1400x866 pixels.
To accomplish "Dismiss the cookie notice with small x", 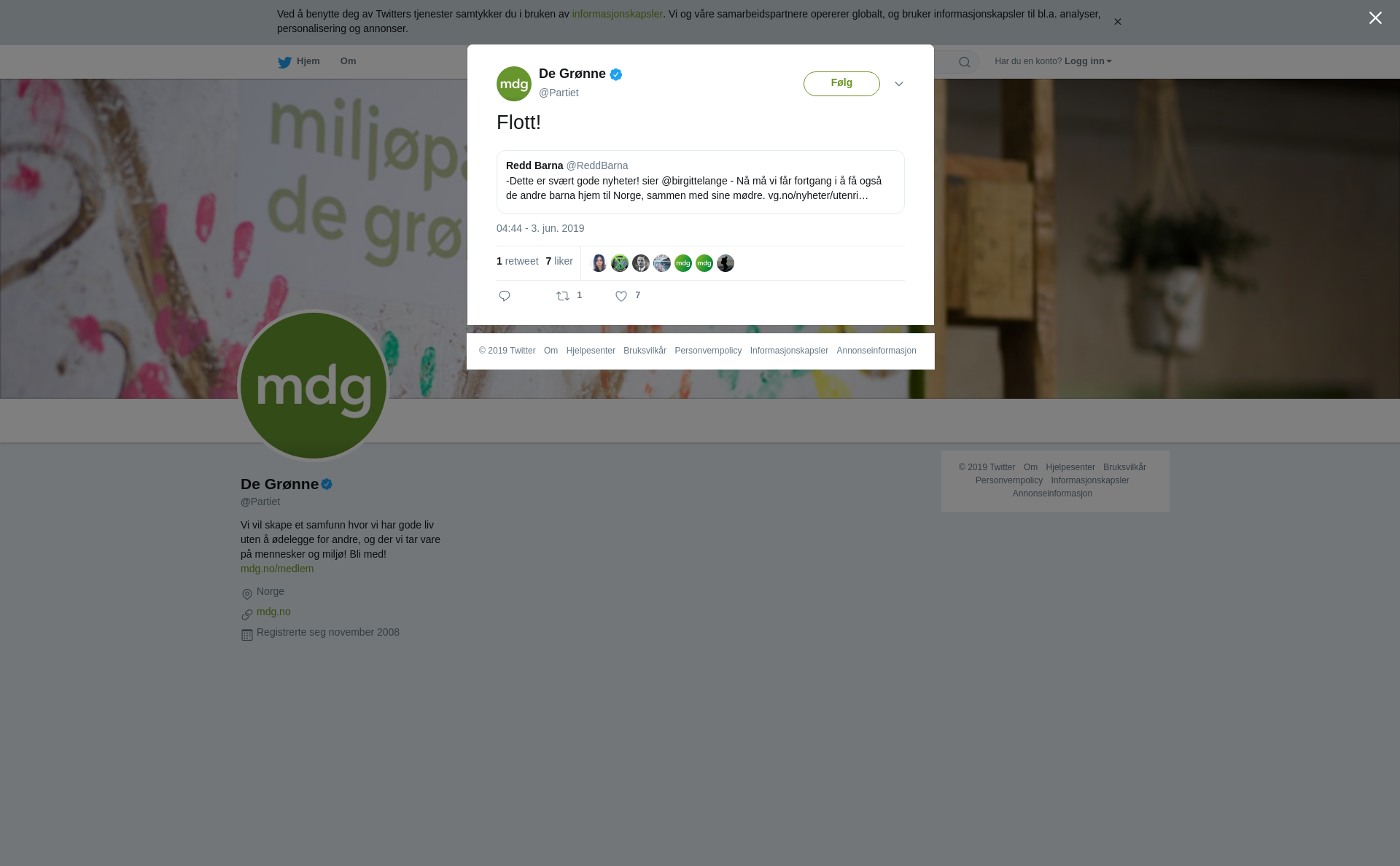I will click(1117, 22).
